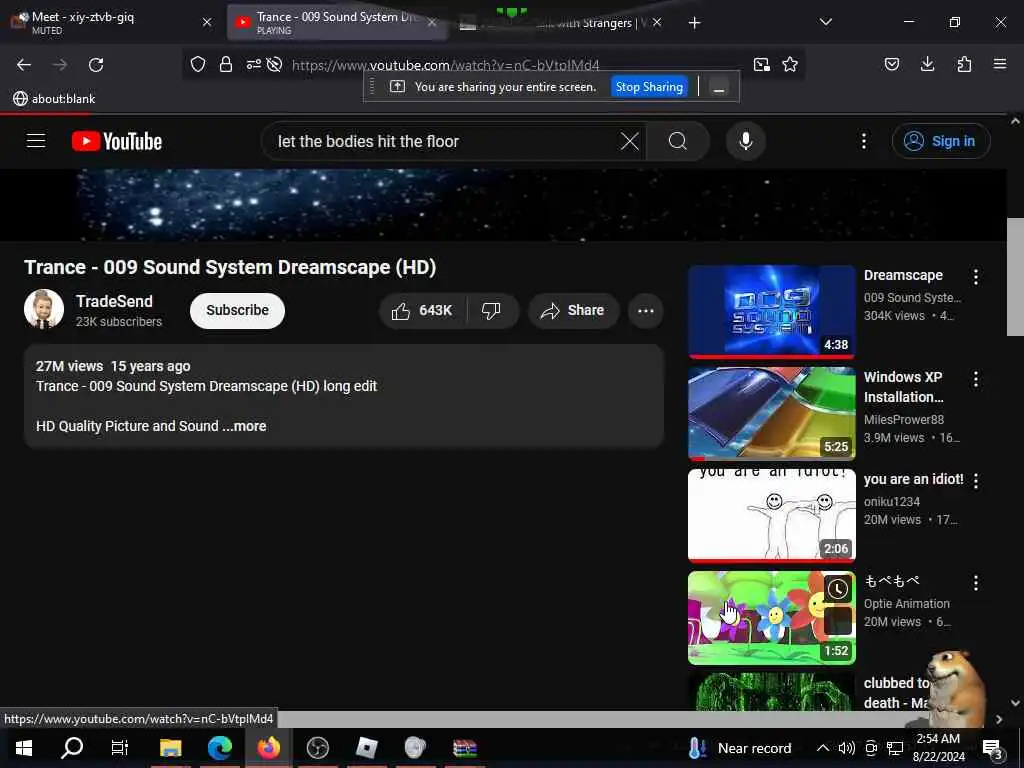Viewport: 1024px width, 768px height.
Task: Launch Microsoft Edge from taskbar
Action: pyautogui.click(x=219, y=748)
